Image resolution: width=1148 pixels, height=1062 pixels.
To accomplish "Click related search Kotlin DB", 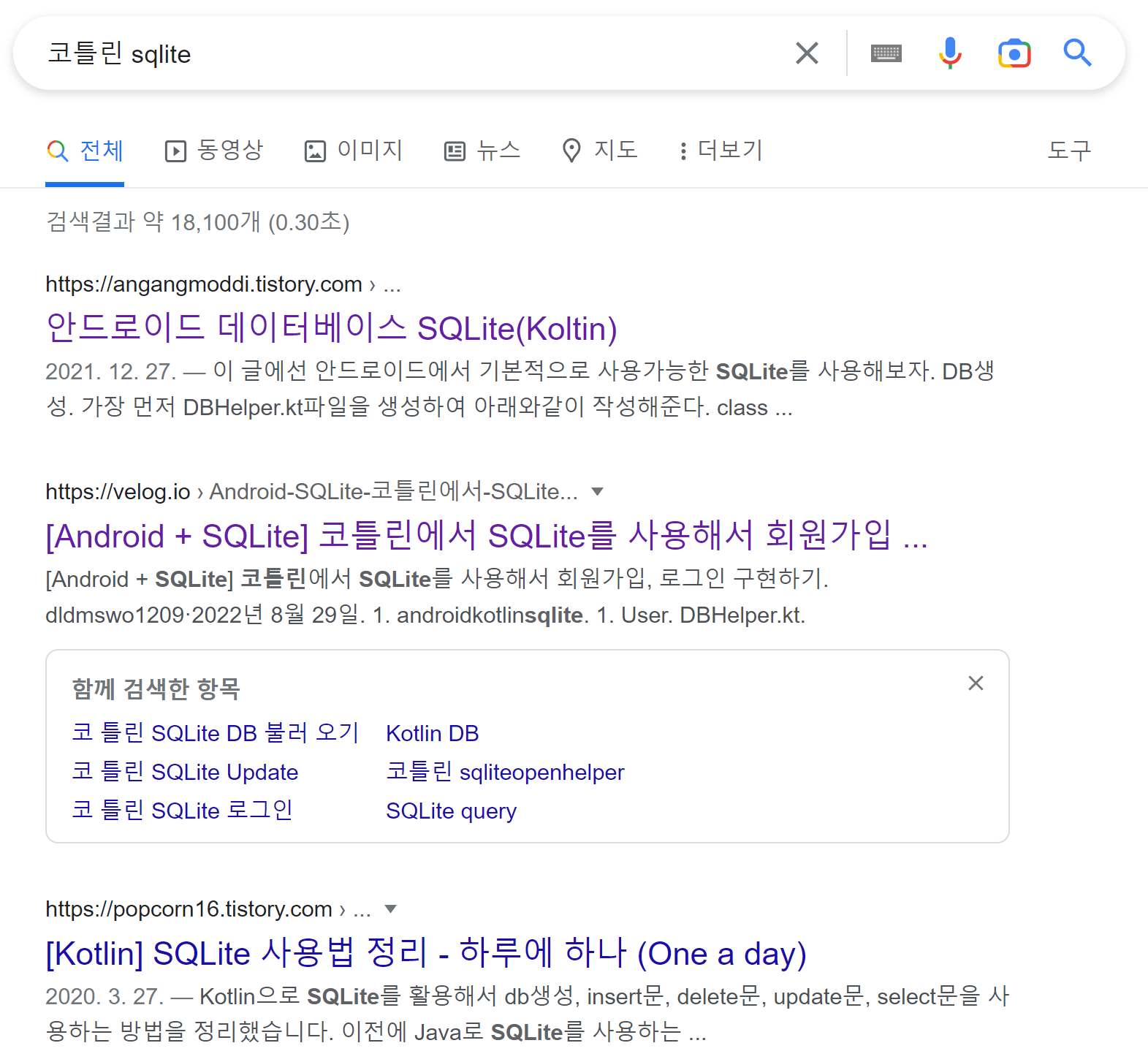I will coord(433,733).
